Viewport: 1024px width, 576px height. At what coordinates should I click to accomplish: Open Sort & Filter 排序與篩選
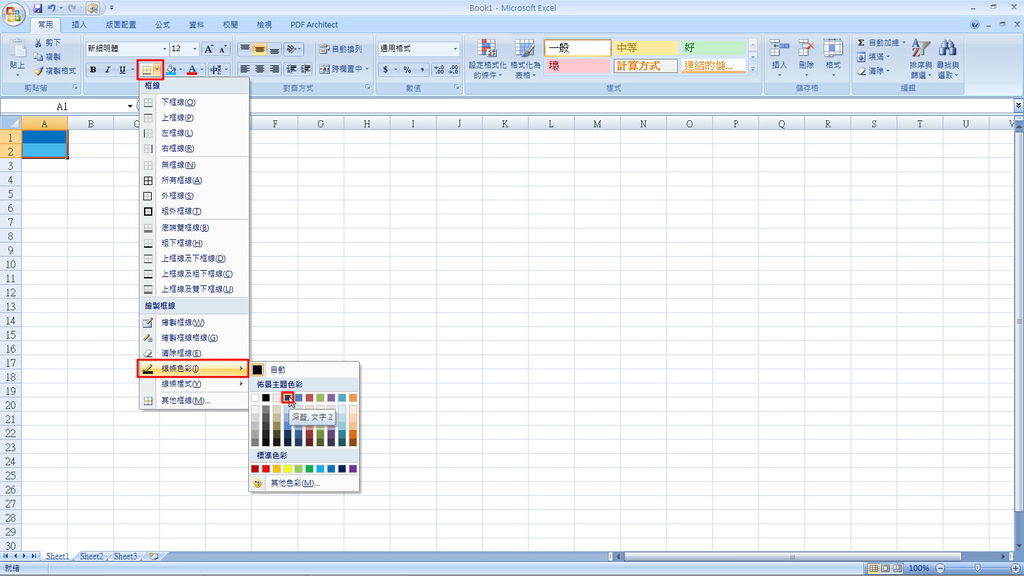click(x=920, y=59)
